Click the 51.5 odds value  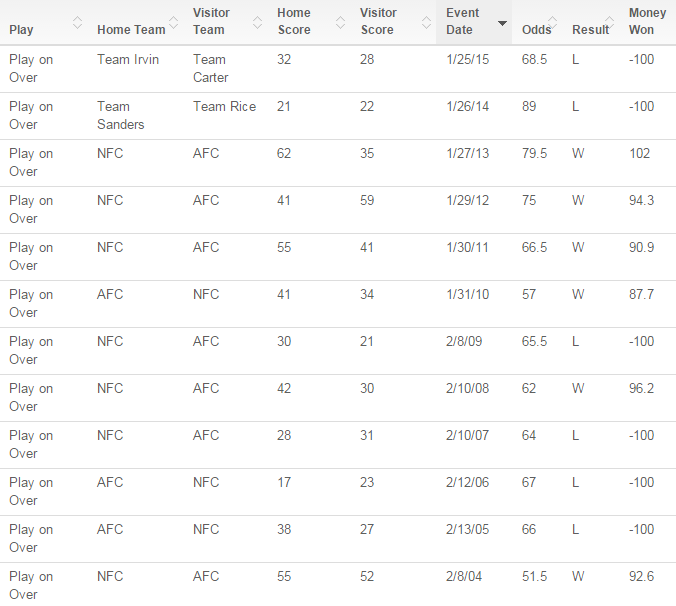[534, 576]
